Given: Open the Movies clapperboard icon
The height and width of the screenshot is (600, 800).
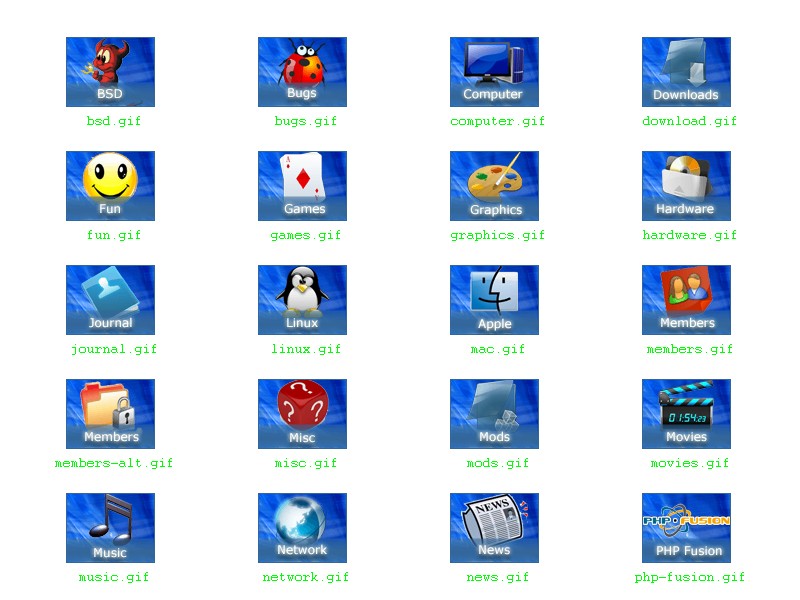Looking at the screenshot, I should coord(686,414).
